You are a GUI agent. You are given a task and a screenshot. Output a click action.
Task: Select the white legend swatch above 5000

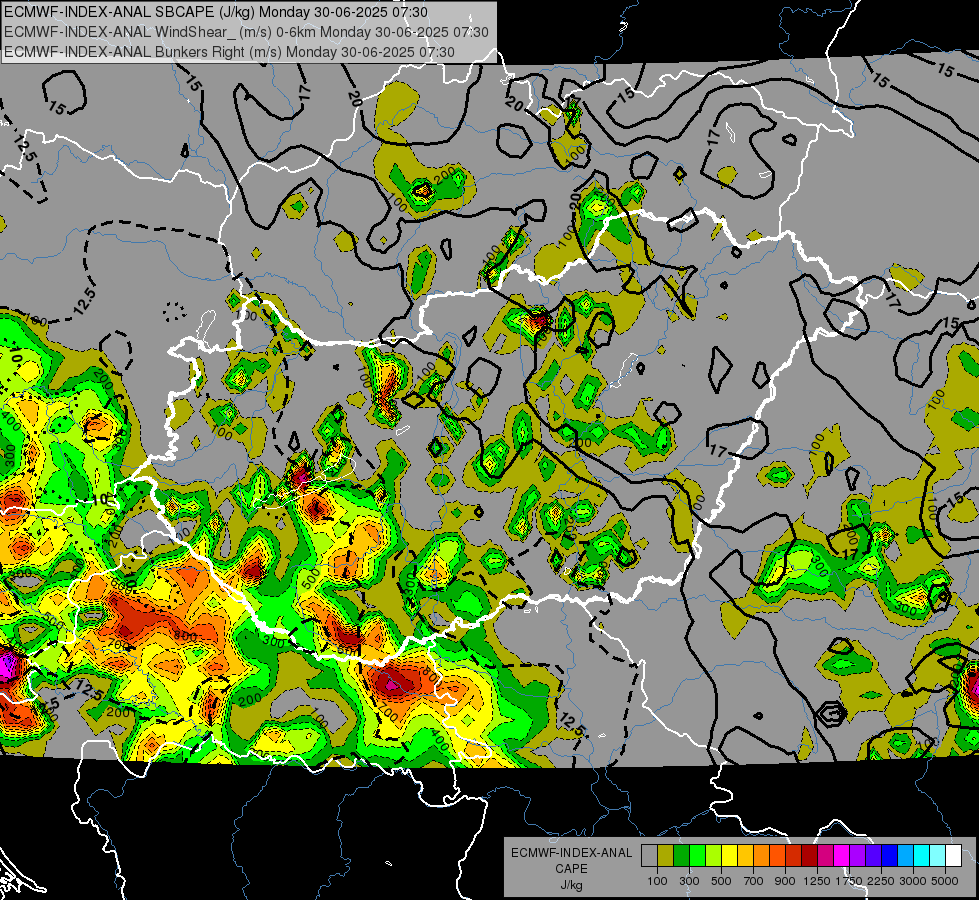(x=953, y=855)
